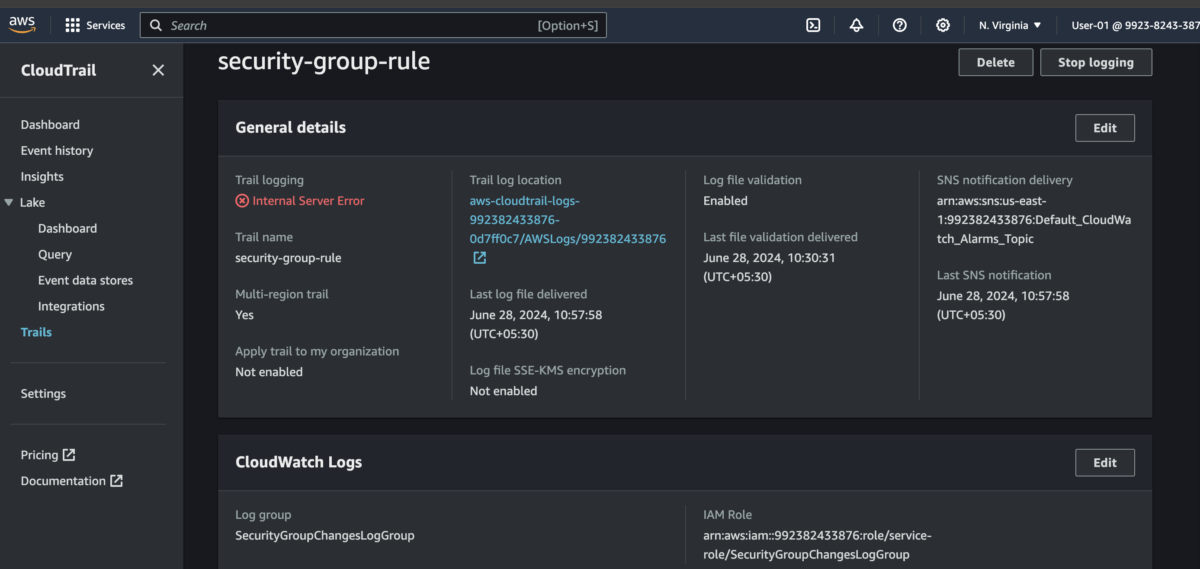Click the Stop logging button
The height and width of the screenshot is (569, 1200).
click(x=1096, y=62)
